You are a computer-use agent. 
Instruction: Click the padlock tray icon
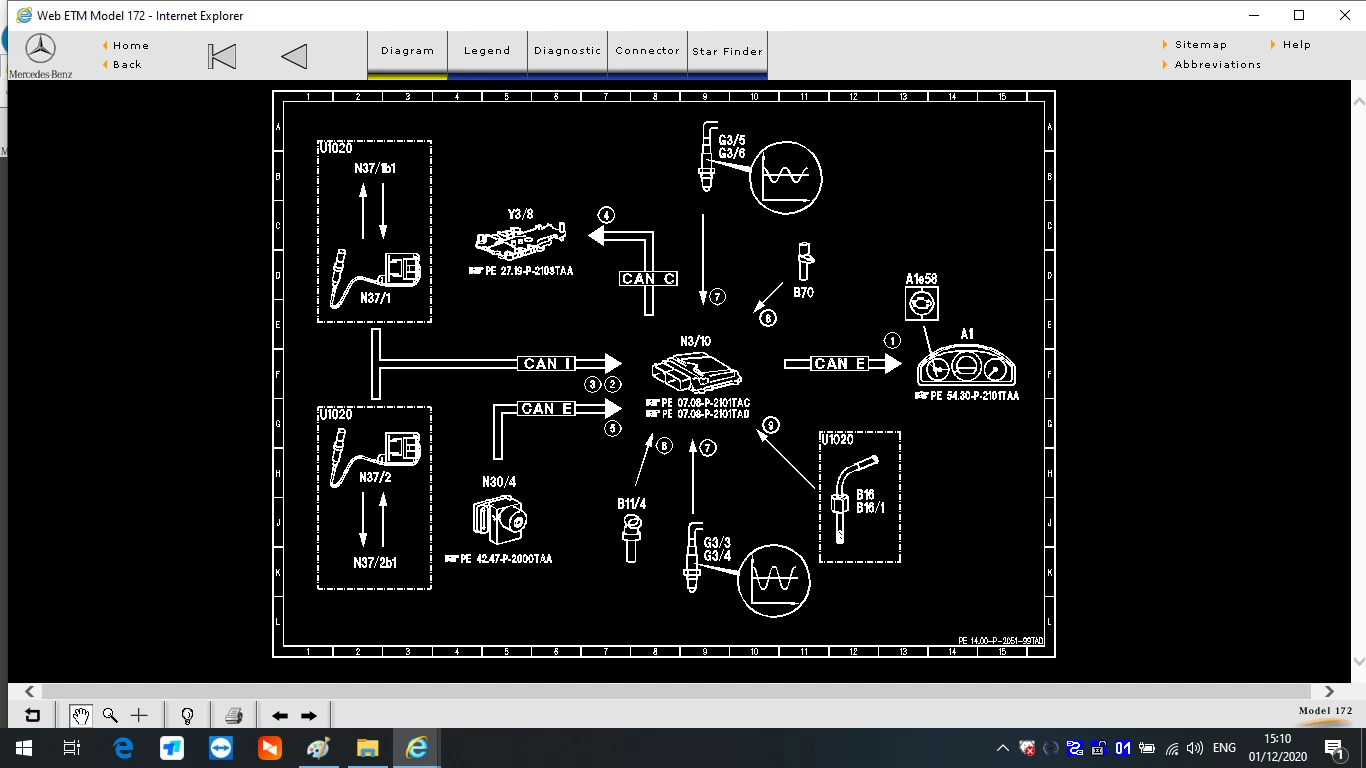pyautogui.click(x=1098, y=748)
